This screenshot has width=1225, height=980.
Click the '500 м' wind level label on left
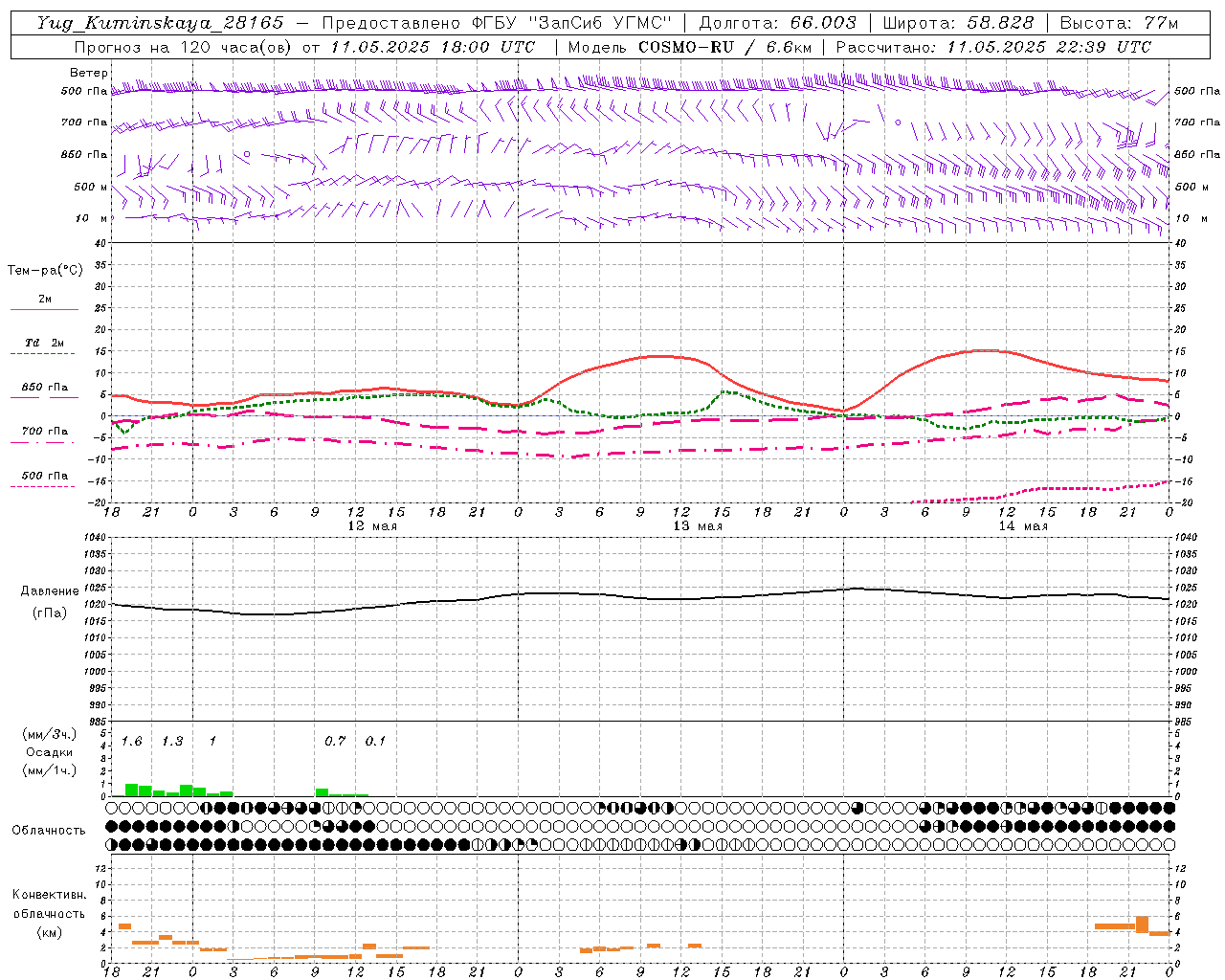[91, 187]
